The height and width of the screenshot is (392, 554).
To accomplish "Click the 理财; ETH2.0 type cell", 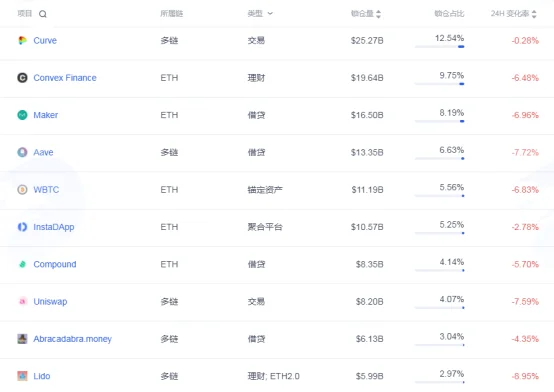I will click(x=273, y=376).
